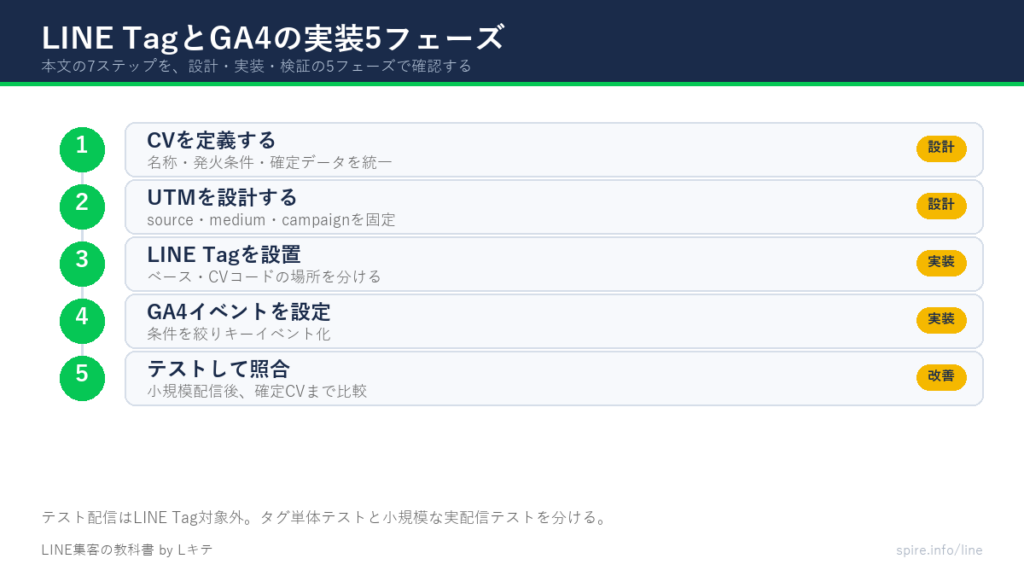Select the GA4イベントを設定 heading
Screen dimensions: 1024x576
[x=238, y=312]
